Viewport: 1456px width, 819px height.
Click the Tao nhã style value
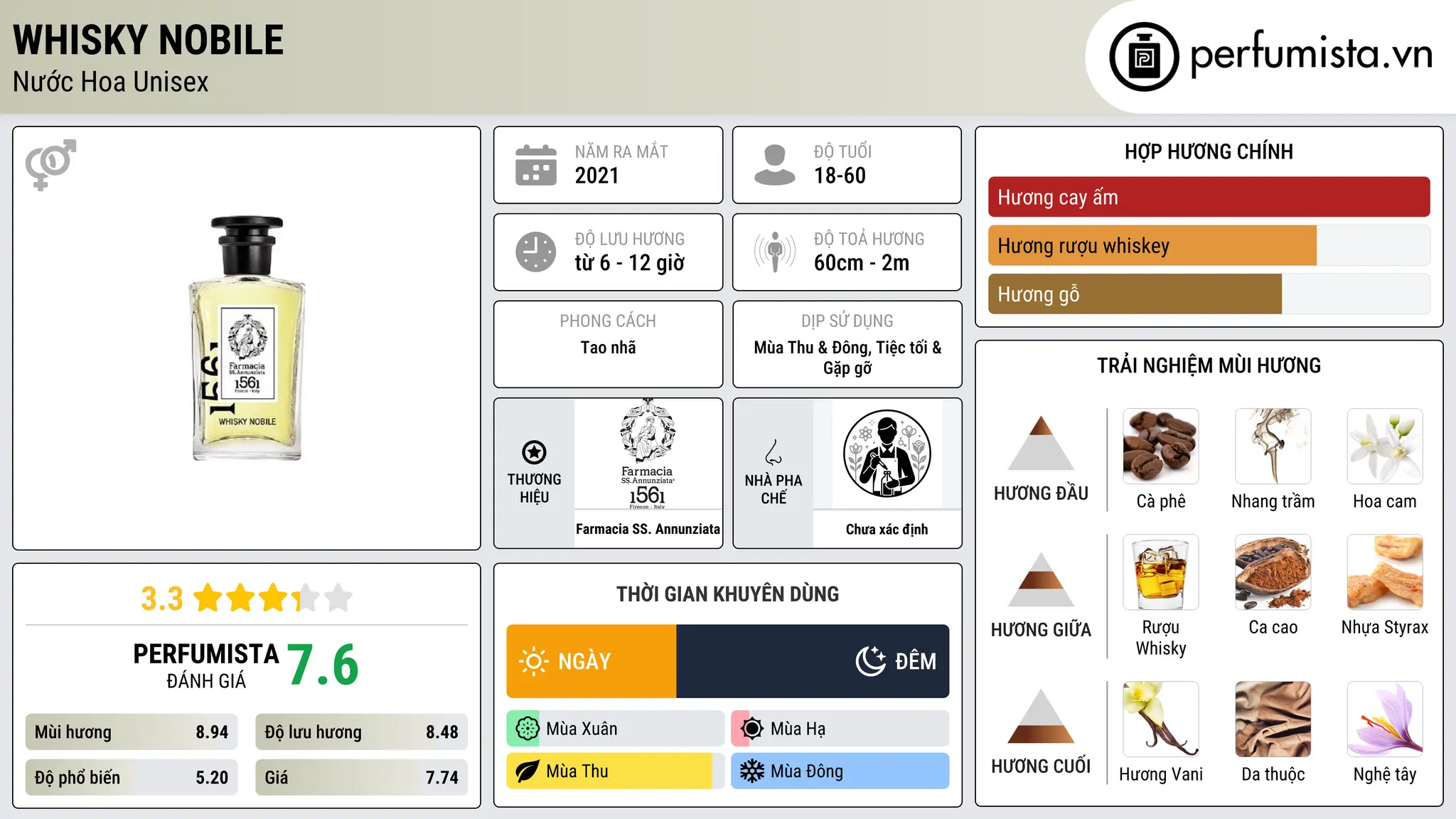[608, 348]
